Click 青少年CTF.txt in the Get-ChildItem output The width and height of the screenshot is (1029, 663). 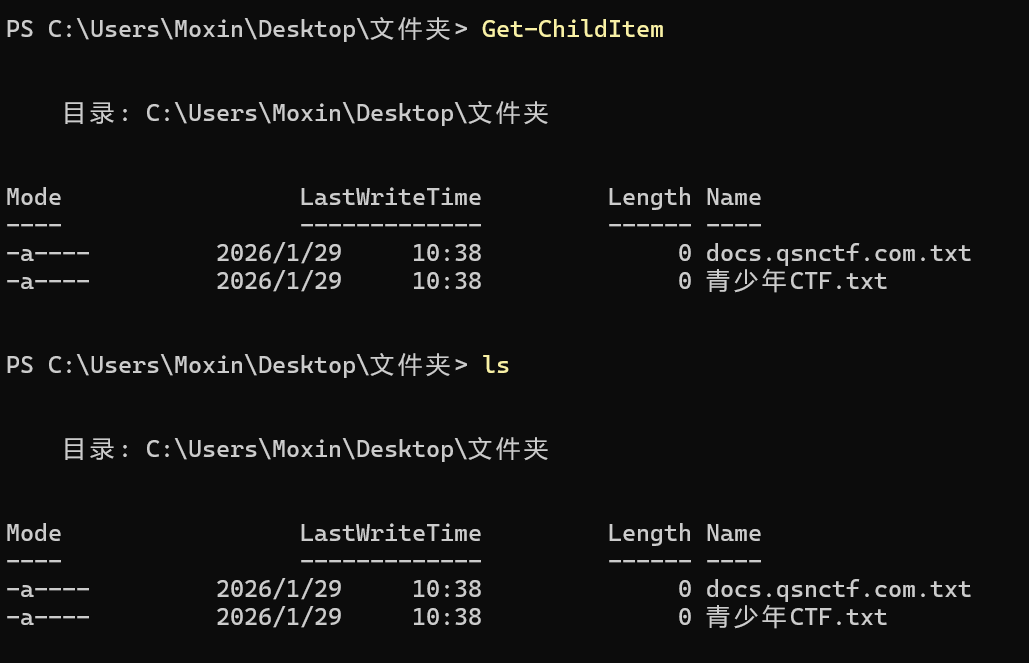click(x=796, y=282)
